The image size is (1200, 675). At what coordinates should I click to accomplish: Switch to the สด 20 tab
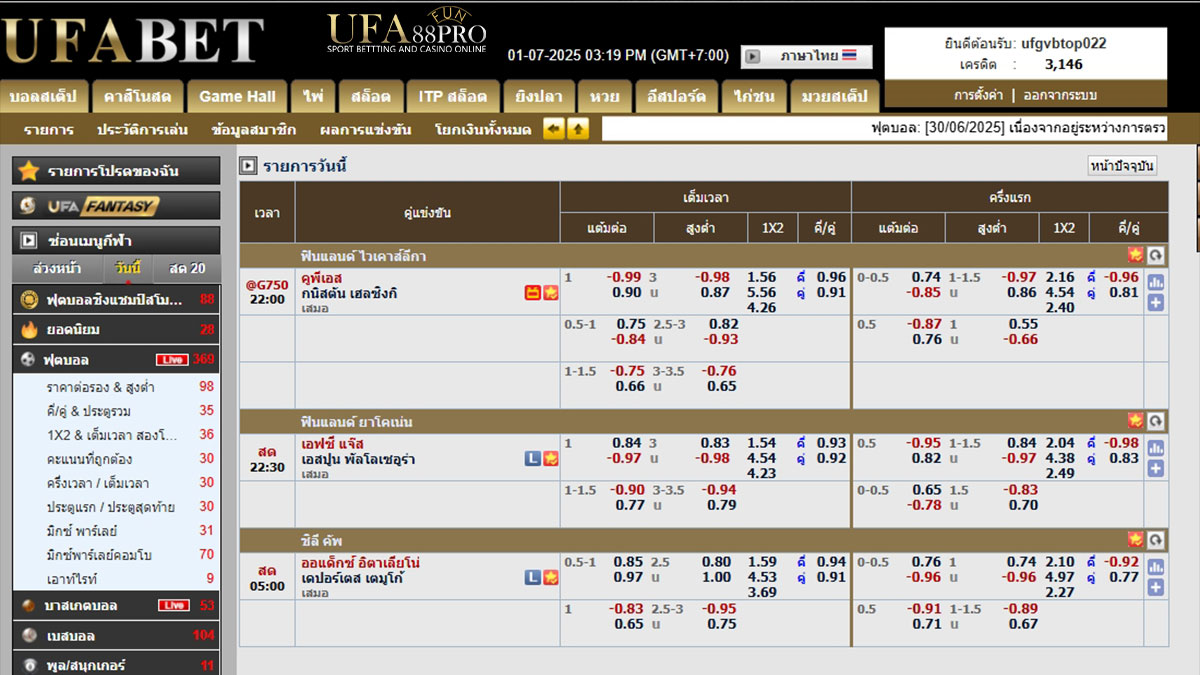pos(187,268)
